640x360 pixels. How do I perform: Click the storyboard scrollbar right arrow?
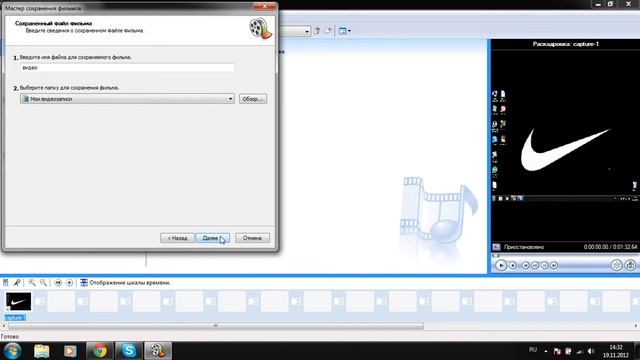[636, 326]
